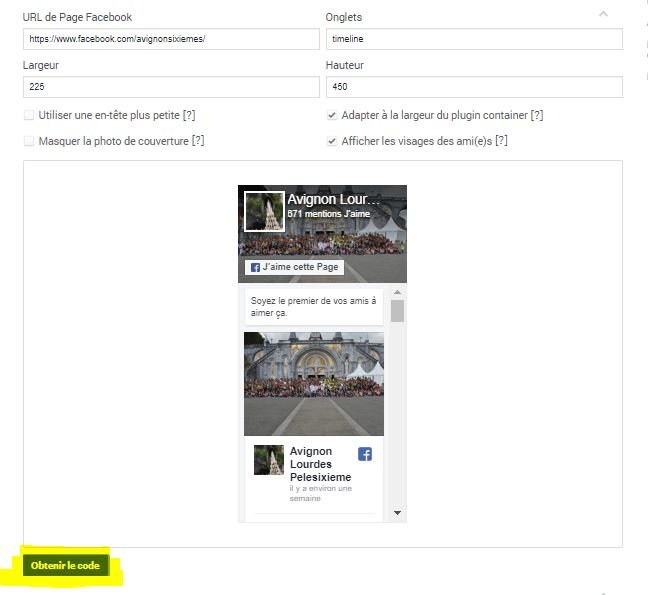
Task: Click the Hauteur field with value 450
Action: pyautogui.click(x=474, y=87)
